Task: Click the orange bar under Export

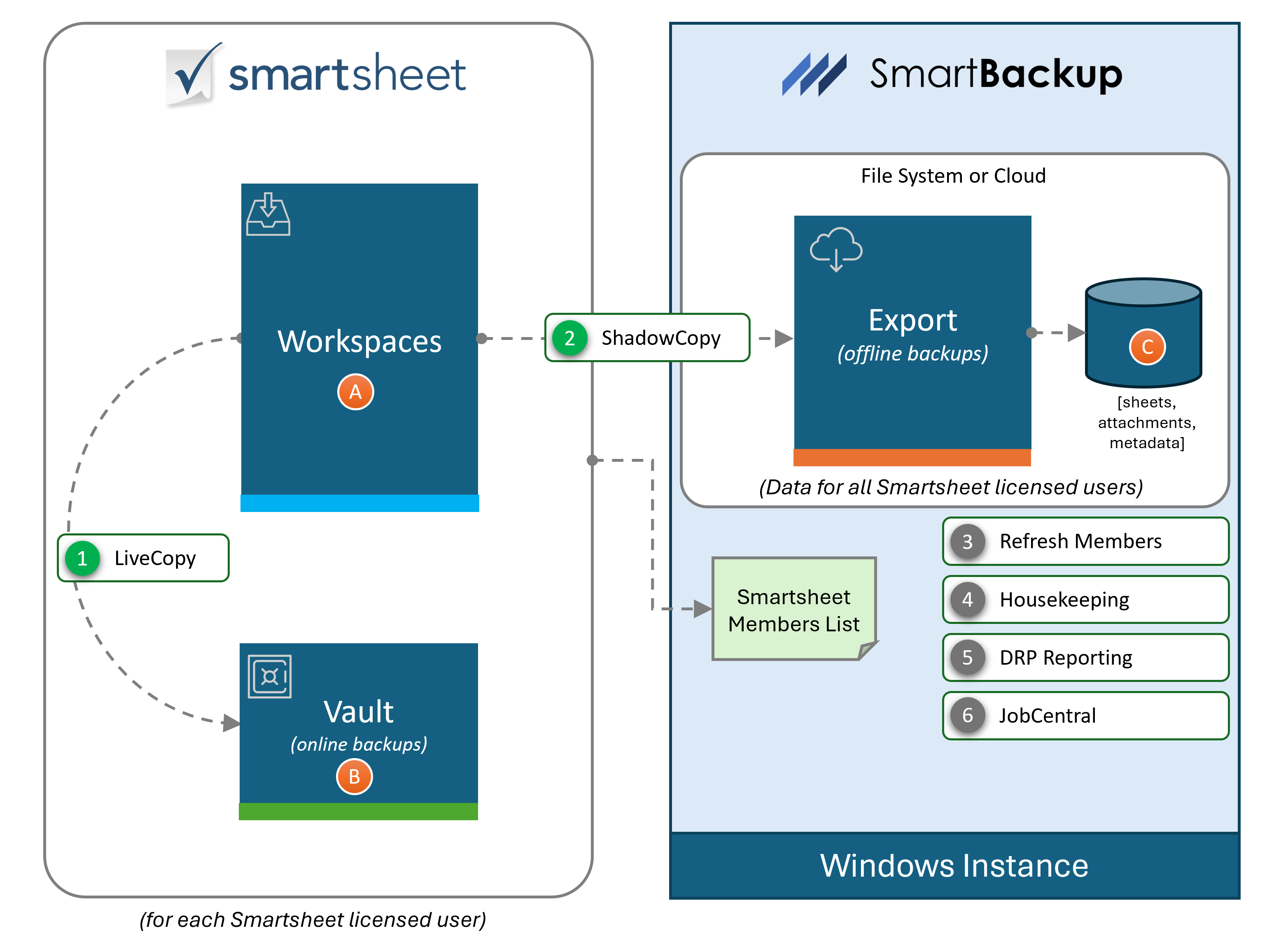Action: point(912,458)
